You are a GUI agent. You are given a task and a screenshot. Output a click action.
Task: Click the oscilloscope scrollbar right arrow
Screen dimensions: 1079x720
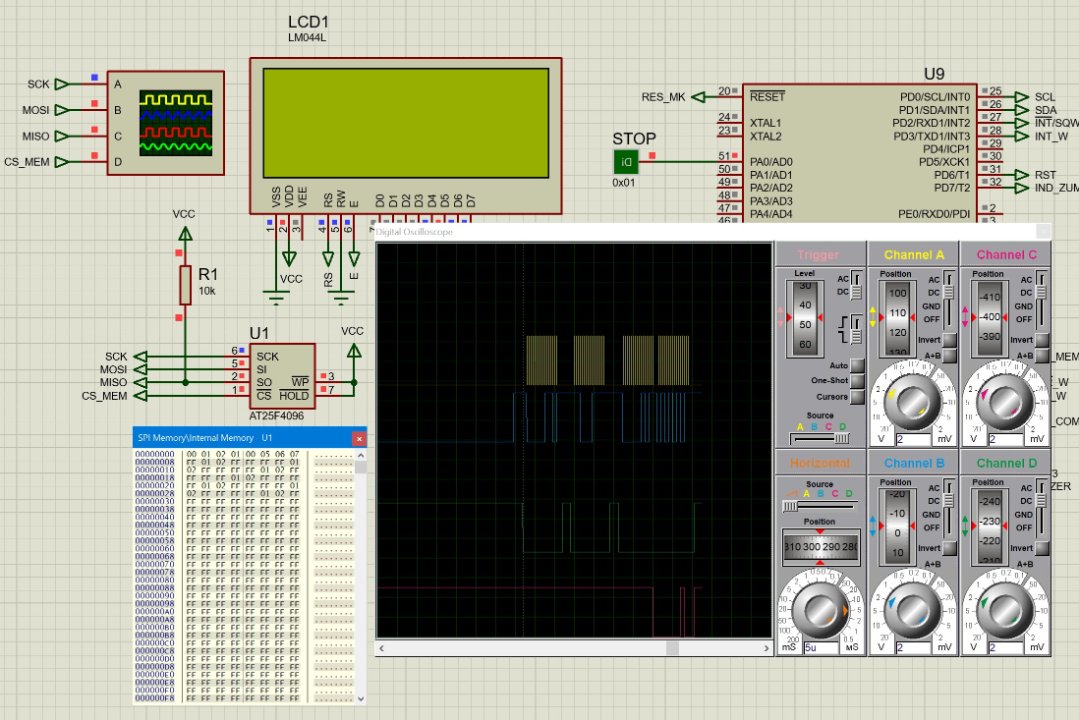(x=766, y=648)
